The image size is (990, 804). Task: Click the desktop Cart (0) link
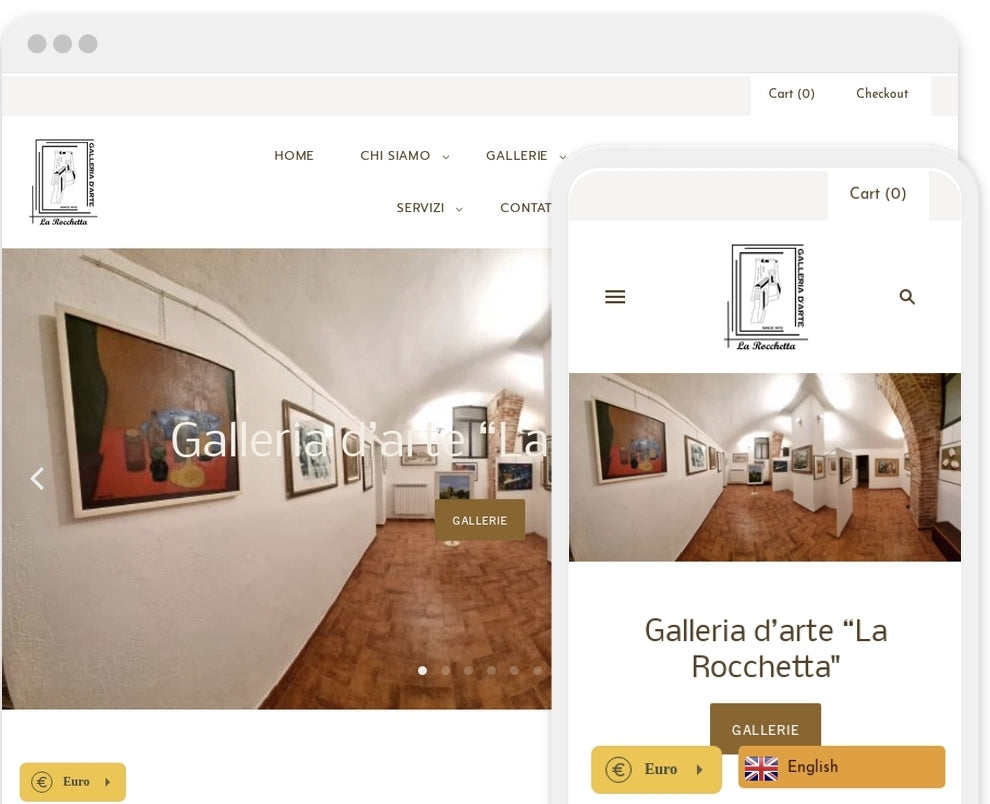[x=791, y=93]
